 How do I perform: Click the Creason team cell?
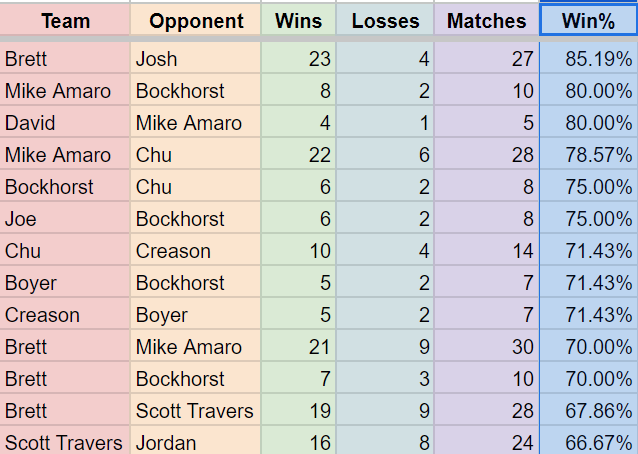65,315
